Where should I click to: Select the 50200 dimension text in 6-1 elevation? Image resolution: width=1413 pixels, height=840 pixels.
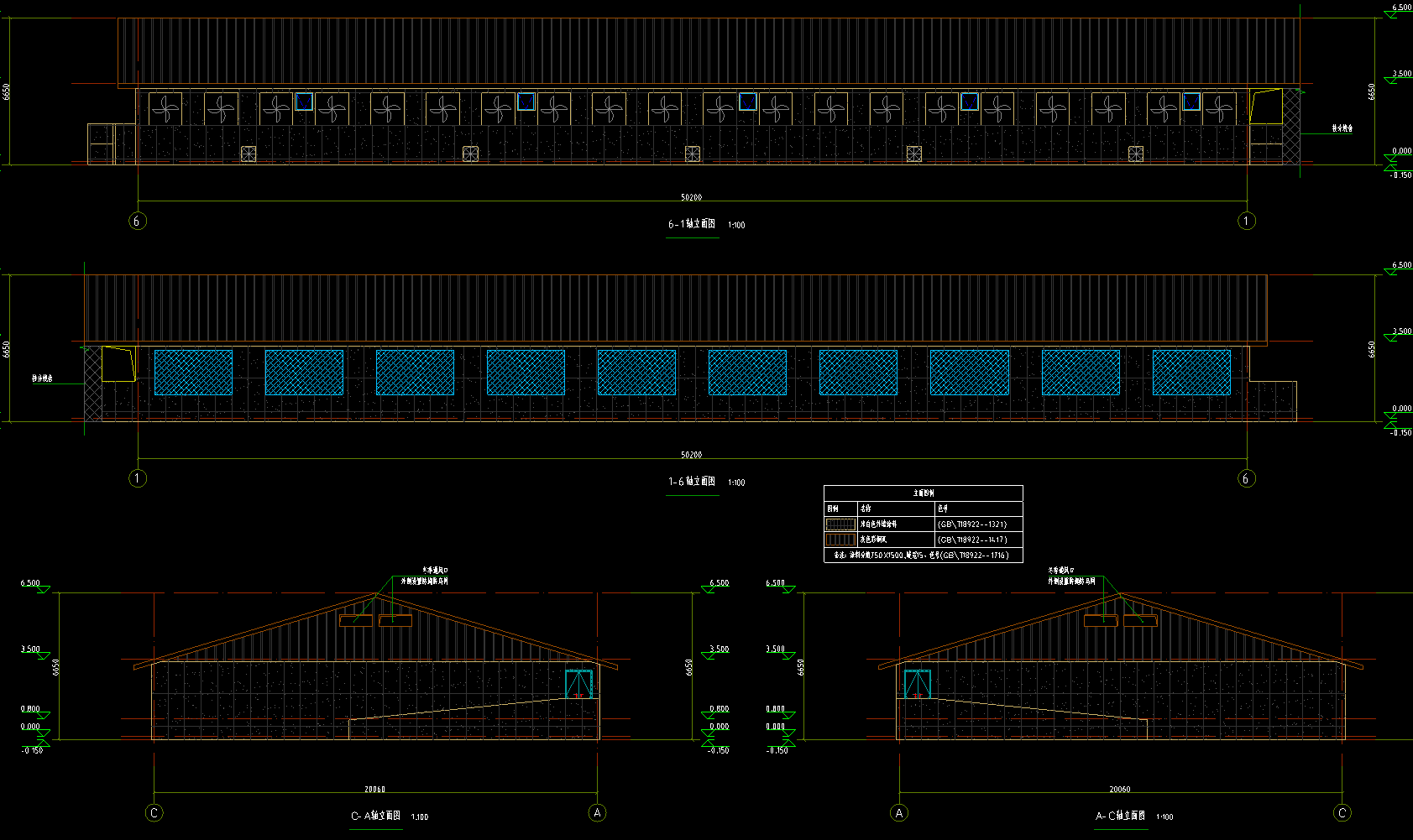691,197
